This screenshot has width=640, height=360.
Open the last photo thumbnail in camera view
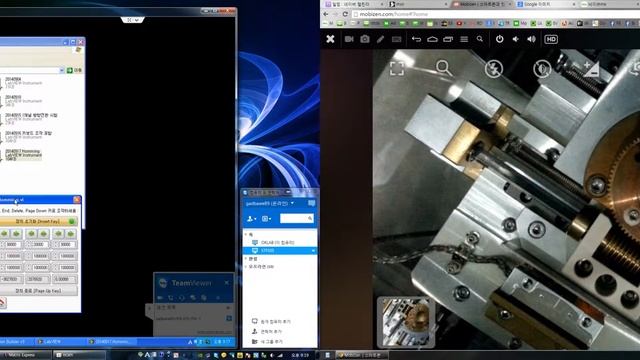tap(406, 322)
